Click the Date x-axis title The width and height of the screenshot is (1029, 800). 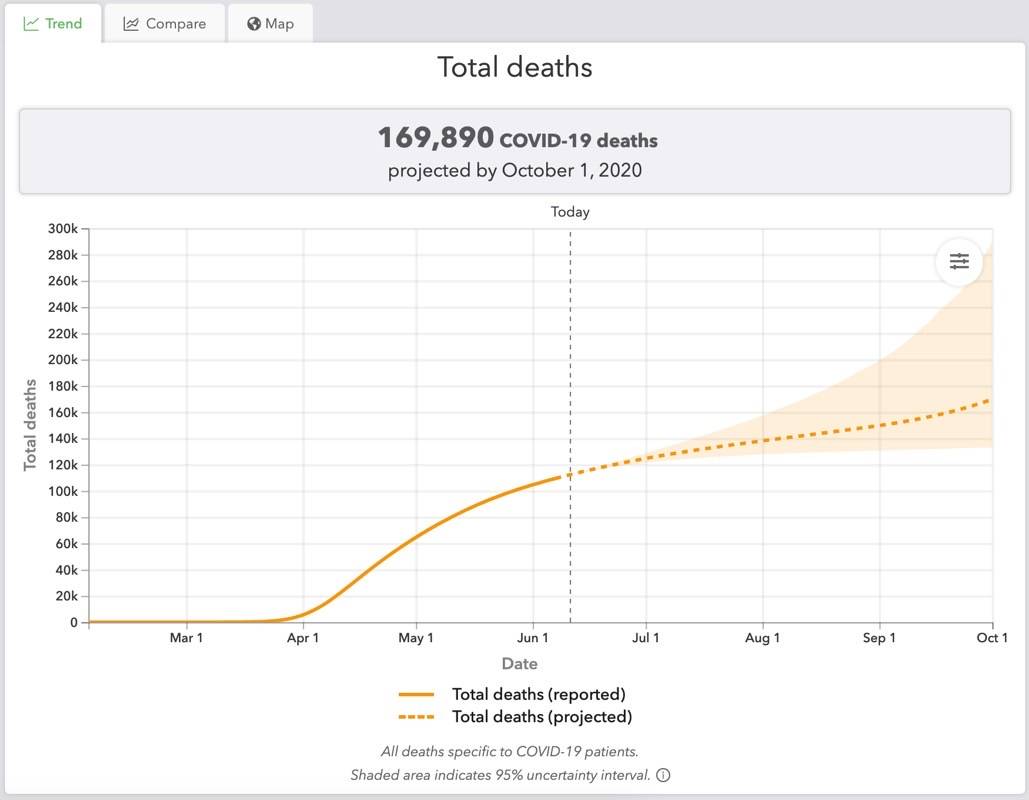coord(519,664)
